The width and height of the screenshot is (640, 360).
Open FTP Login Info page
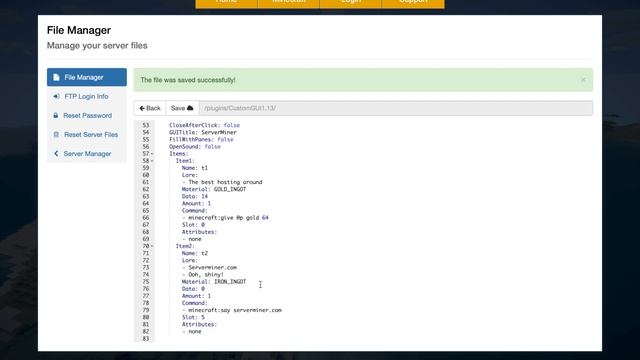click(87, 96)
